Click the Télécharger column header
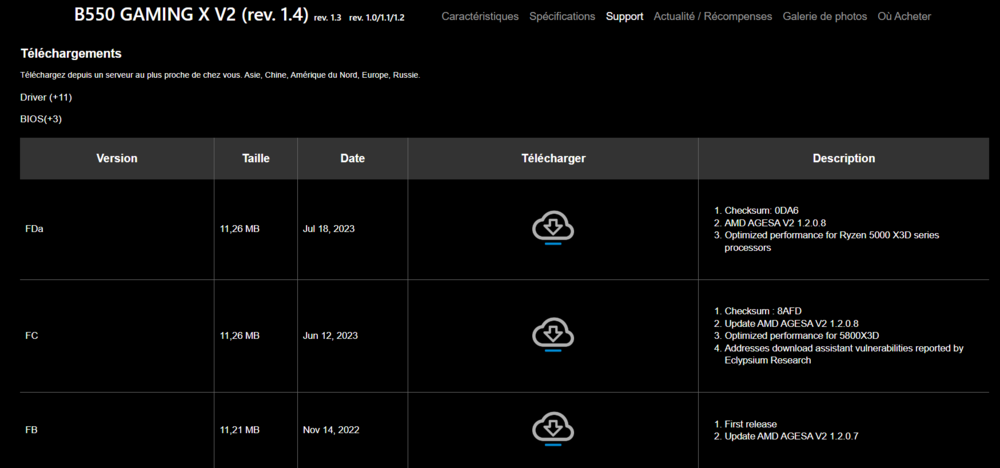This screenshot has width=1000, height=468. [553, 158]
